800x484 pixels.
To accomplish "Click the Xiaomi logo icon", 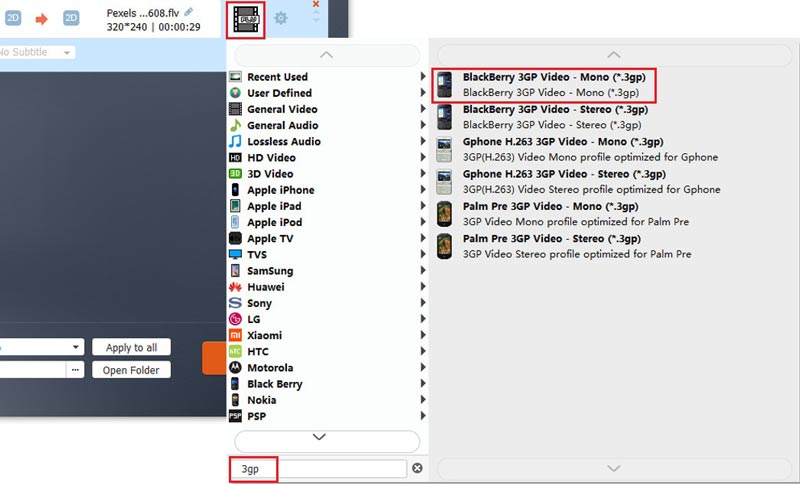I will tap(235, 335).
